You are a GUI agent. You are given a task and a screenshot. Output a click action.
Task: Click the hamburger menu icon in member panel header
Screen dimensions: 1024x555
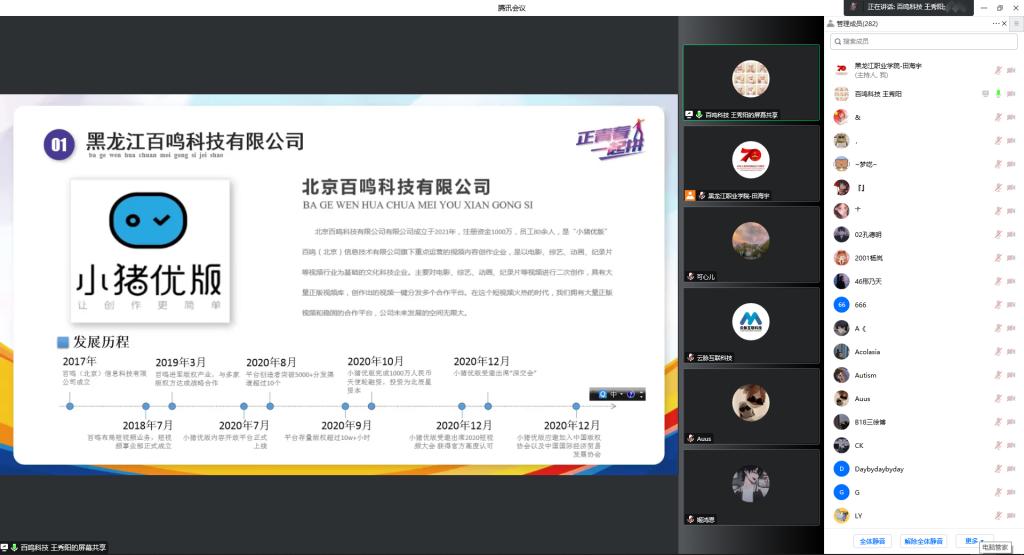pos(1014,23)
